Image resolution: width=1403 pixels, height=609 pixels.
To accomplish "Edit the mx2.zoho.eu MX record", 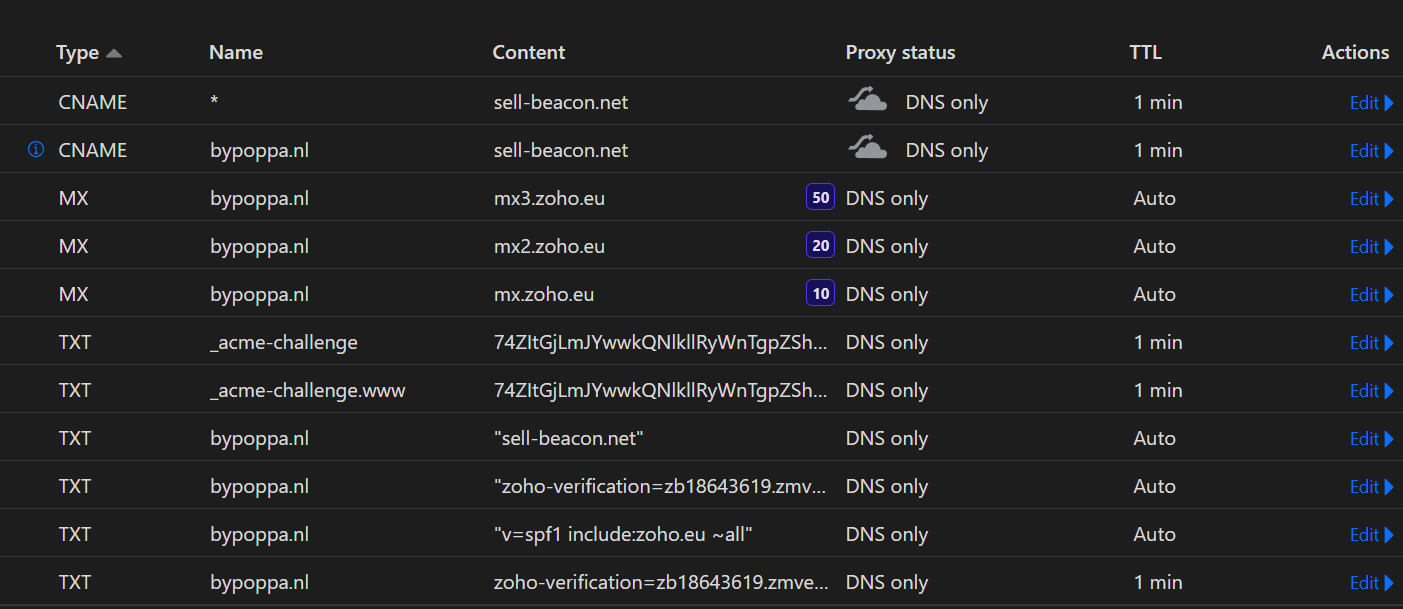I will (x=1371, y=246).
